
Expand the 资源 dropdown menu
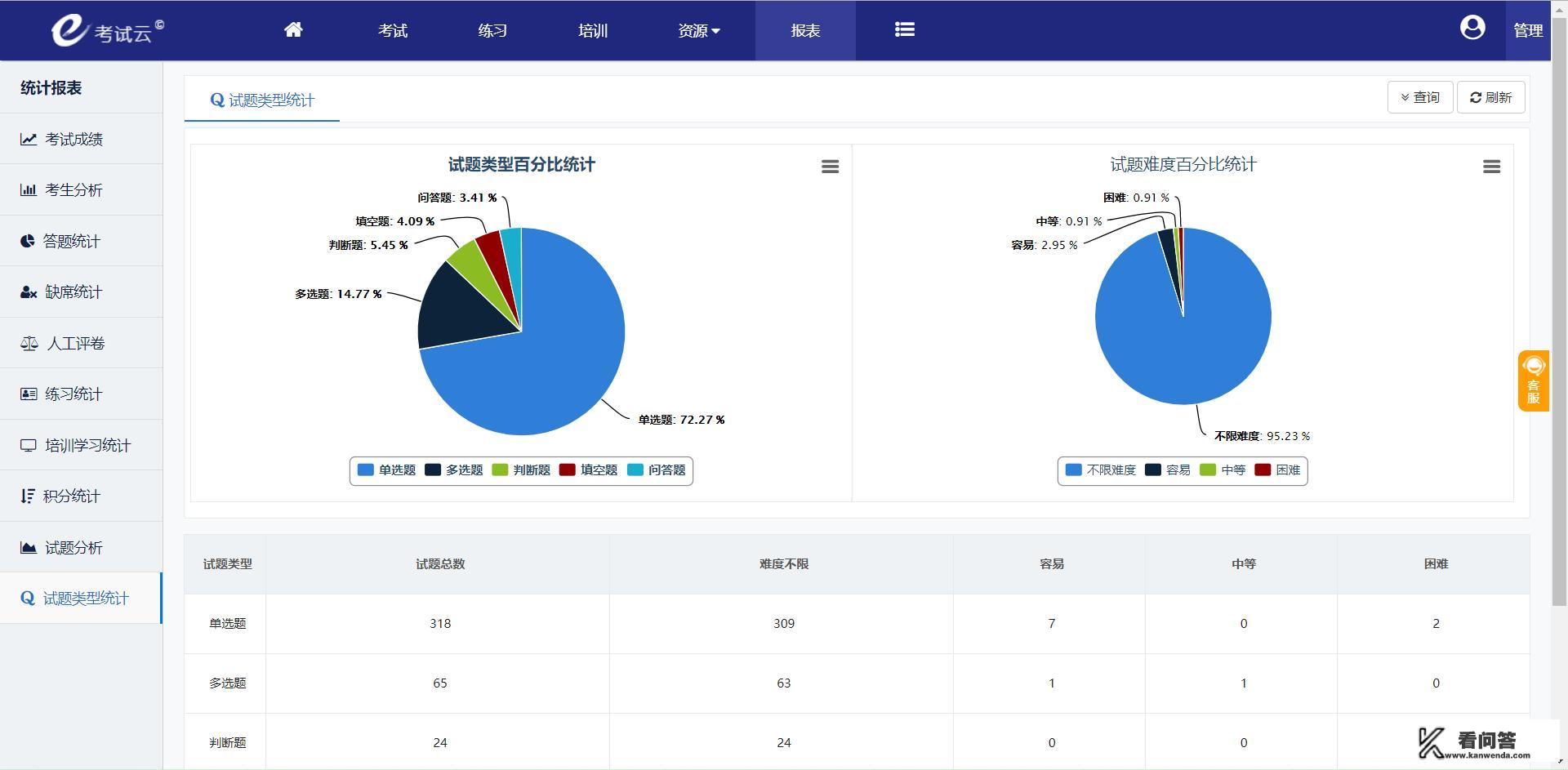[x=699, y=30]
